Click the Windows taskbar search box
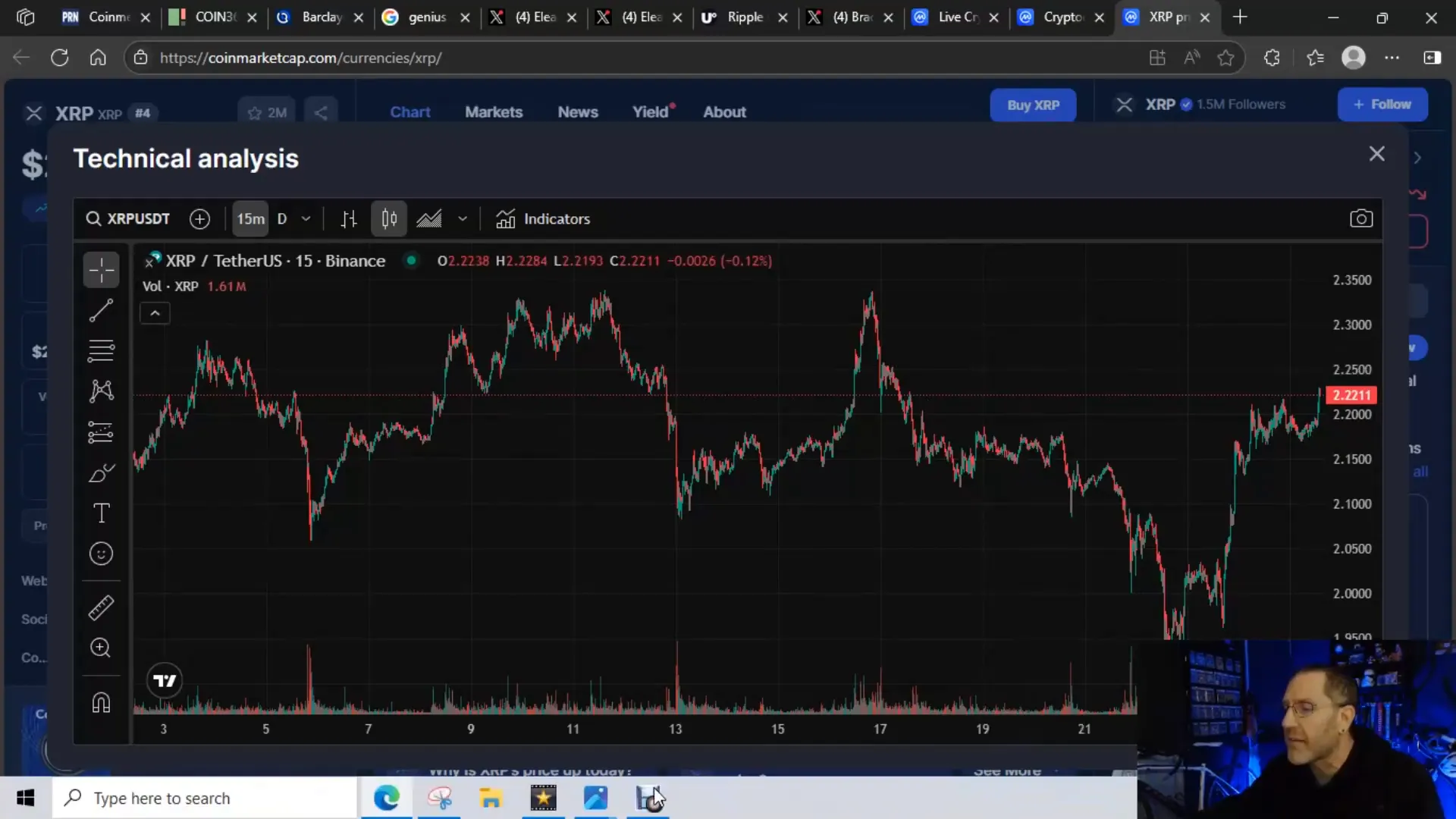The image size is (1456, 819). point(204,798)
